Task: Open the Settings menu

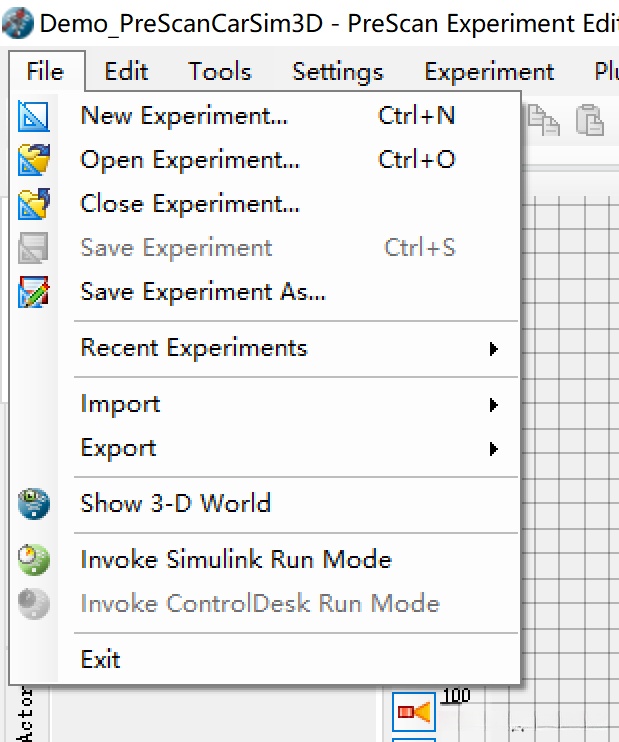Action: pos(338,72)
